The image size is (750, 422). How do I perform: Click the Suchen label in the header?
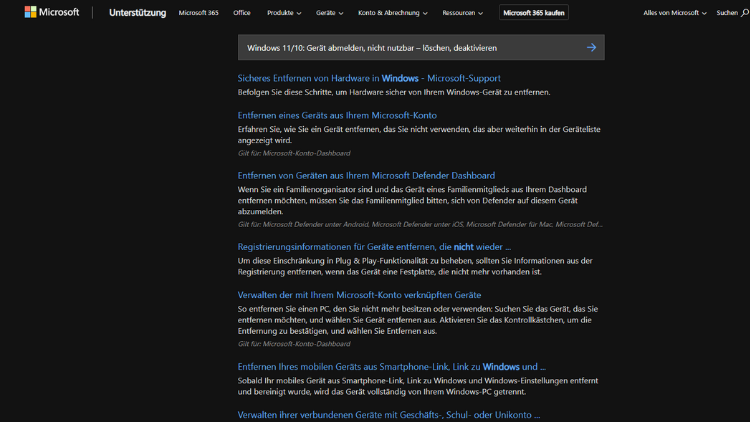pos(727,13)
